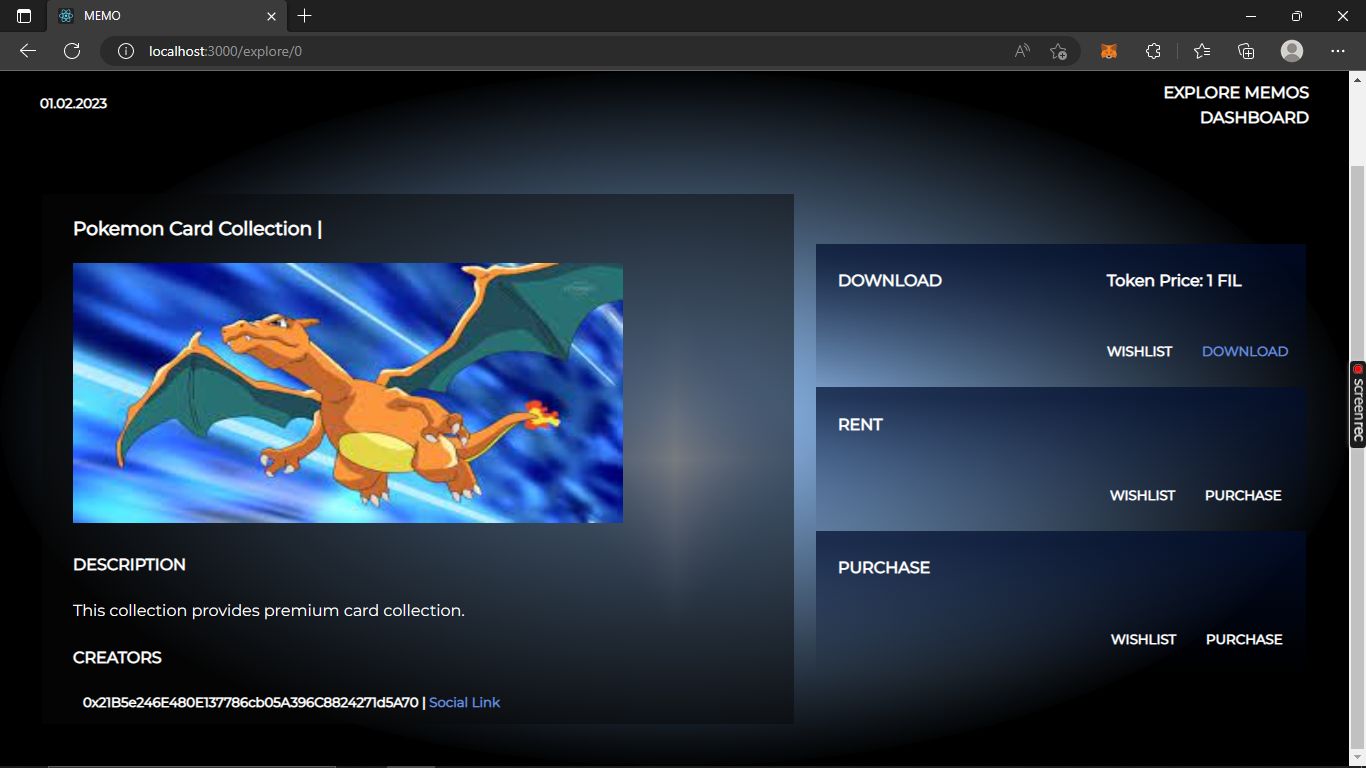Click the creator wallet address text
The image size is (1366, 768).
[x=251, y=702]
